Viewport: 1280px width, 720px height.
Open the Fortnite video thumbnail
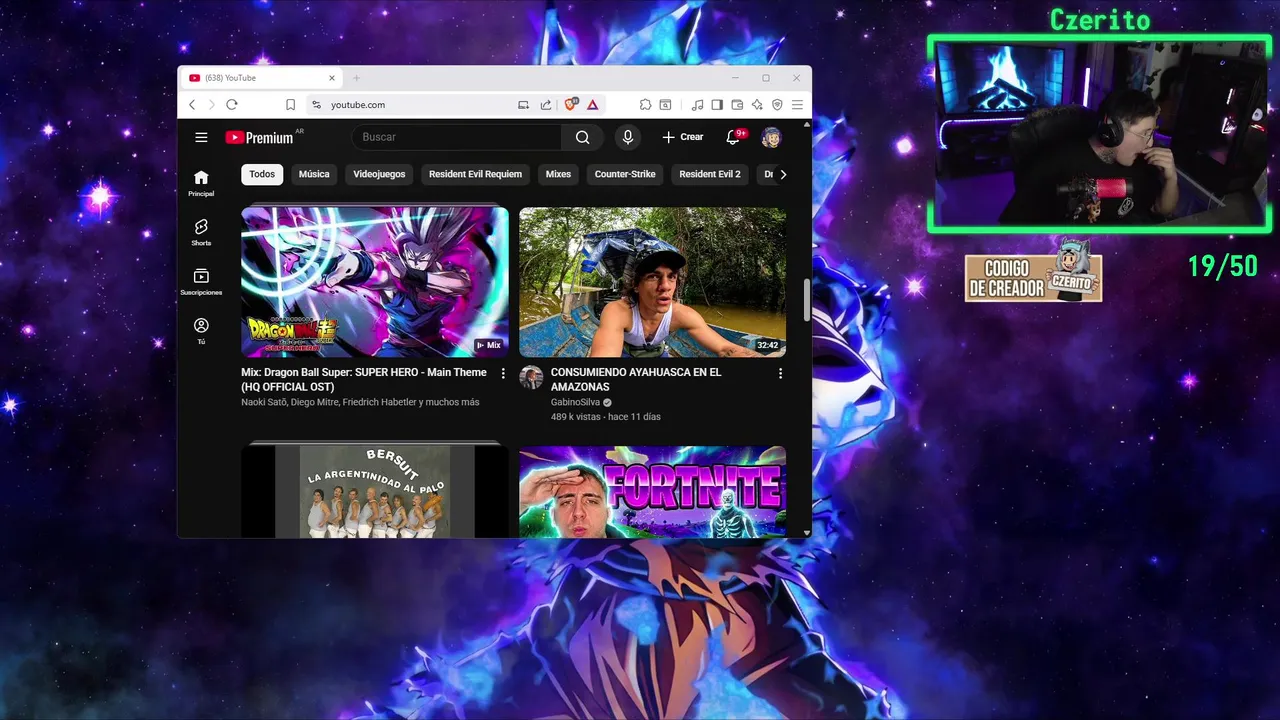(652, 492)
